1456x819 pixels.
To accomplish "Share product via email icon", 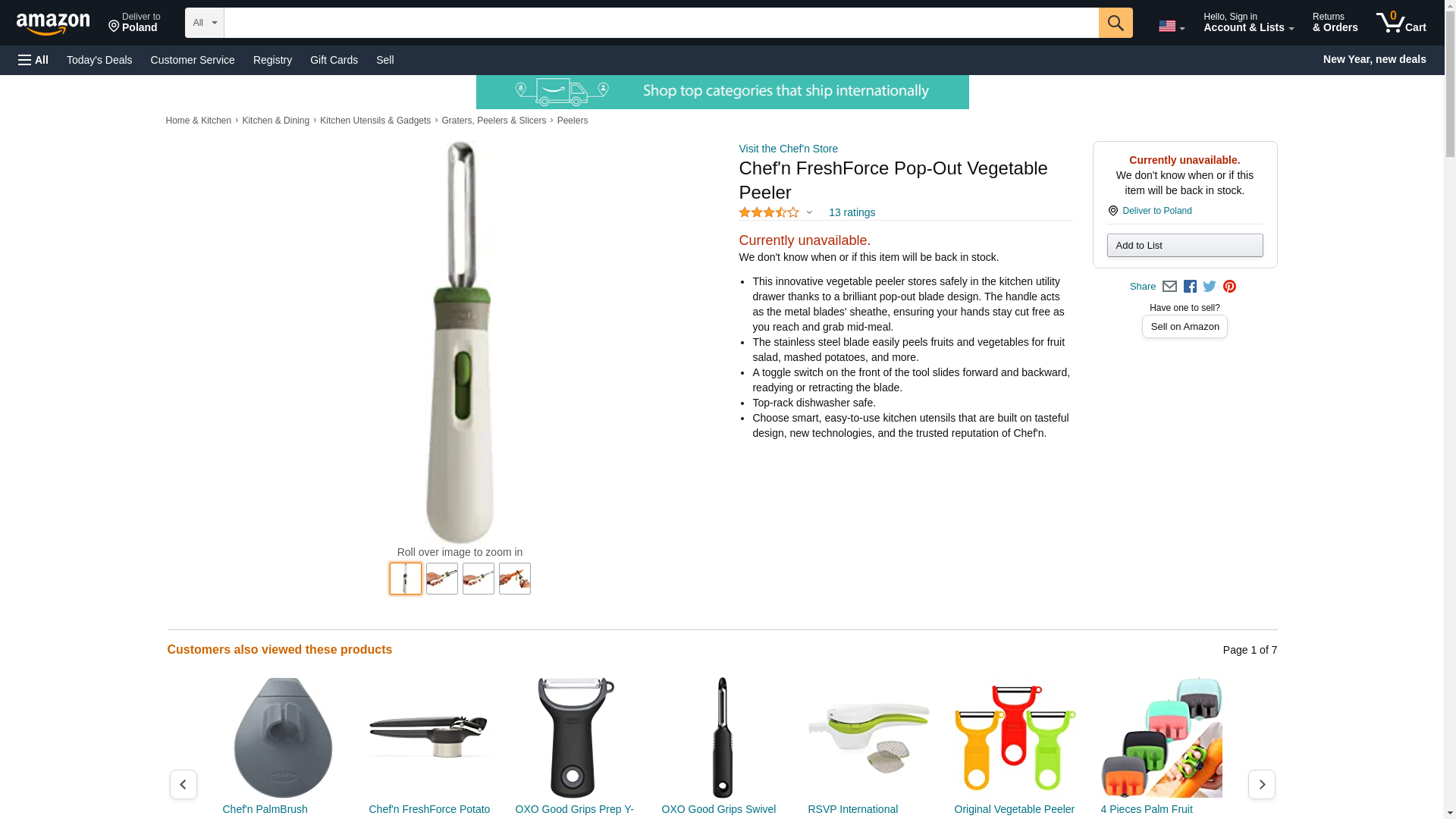I will (x=1169, y=287).
